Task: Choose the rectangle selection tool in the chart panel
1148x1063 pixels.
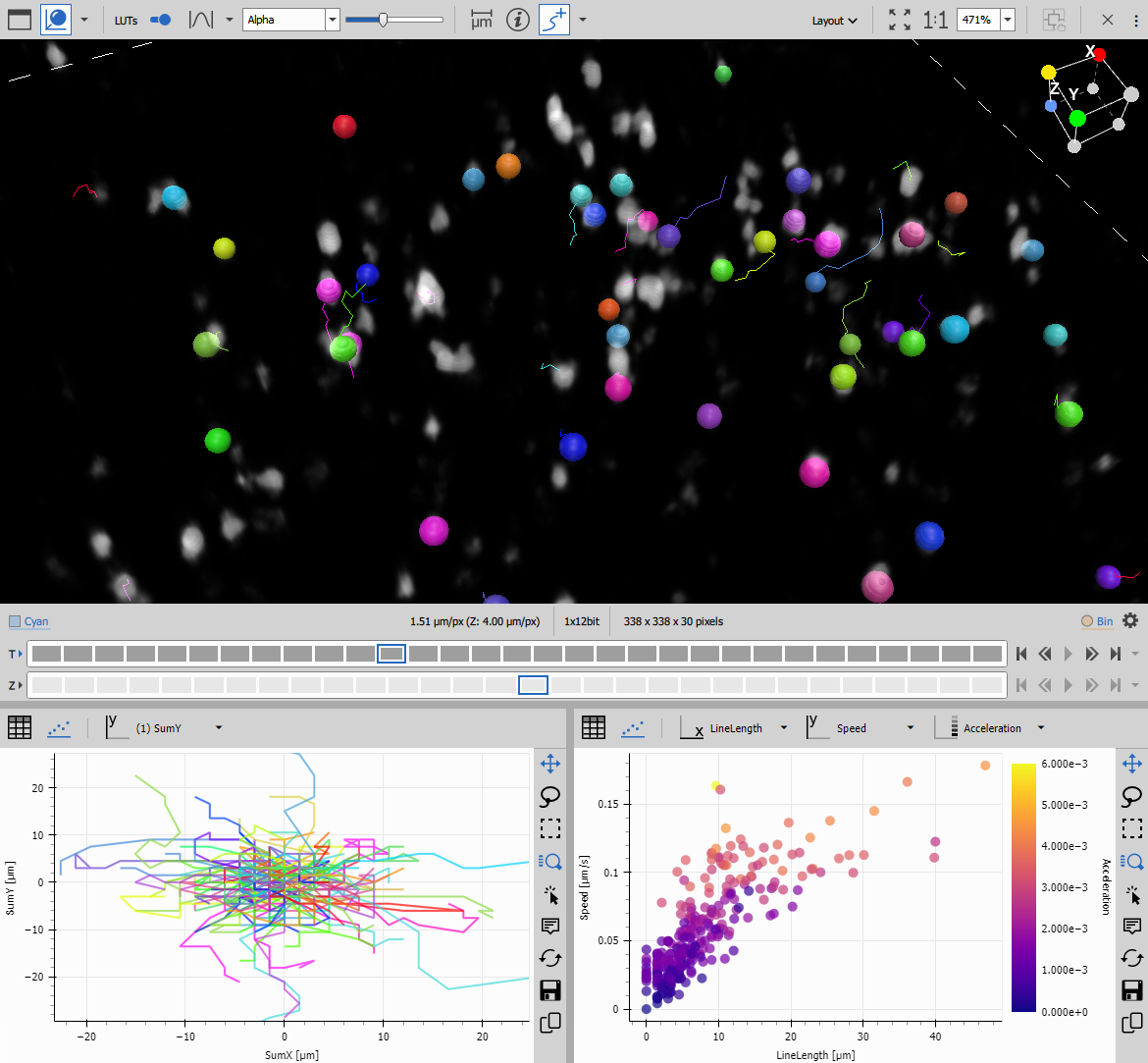Action: [1131, 828]
